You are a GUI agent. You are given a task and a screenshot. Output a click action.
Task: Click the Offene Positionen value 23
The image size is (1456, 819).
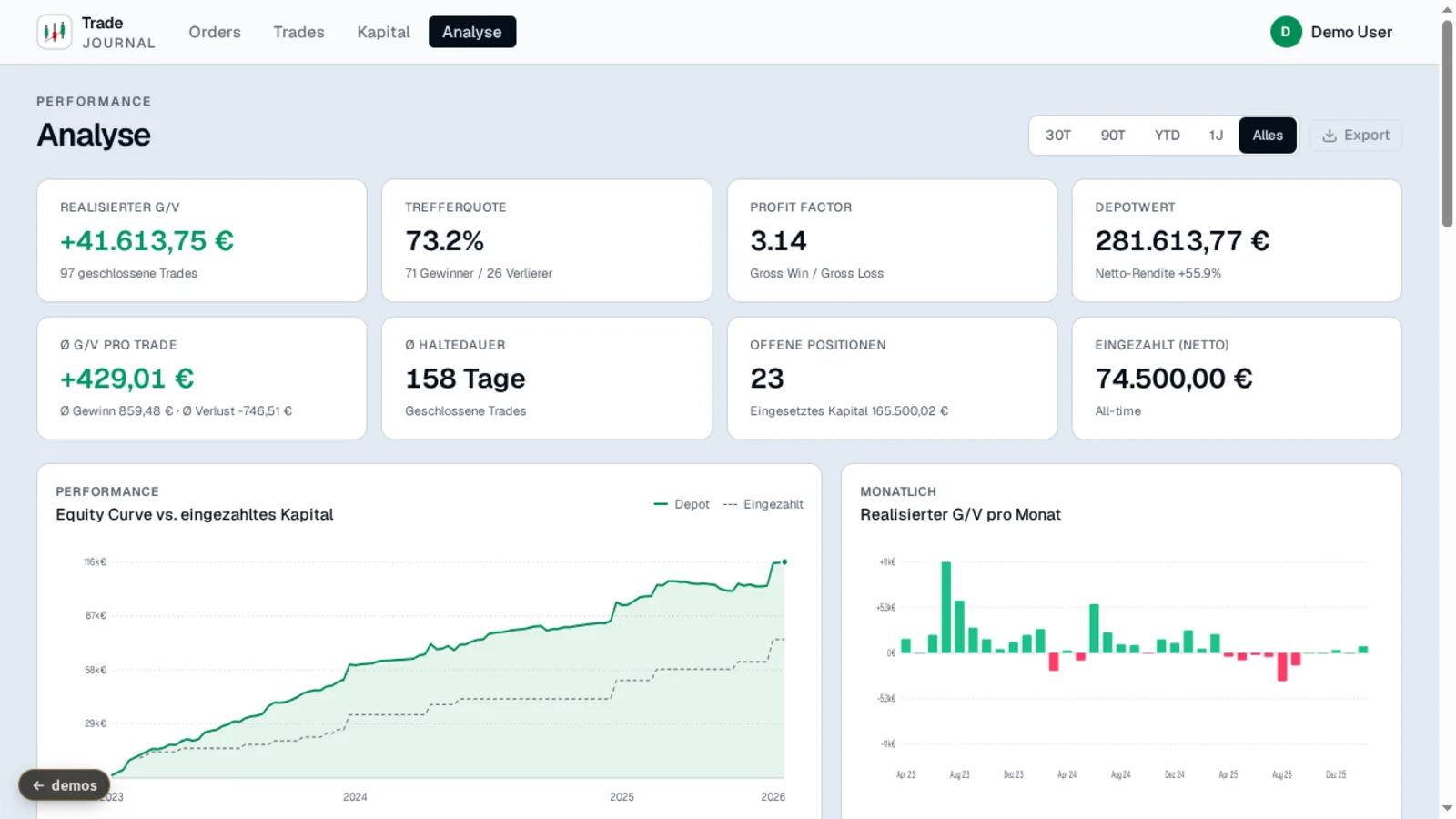tap(767, 379)
